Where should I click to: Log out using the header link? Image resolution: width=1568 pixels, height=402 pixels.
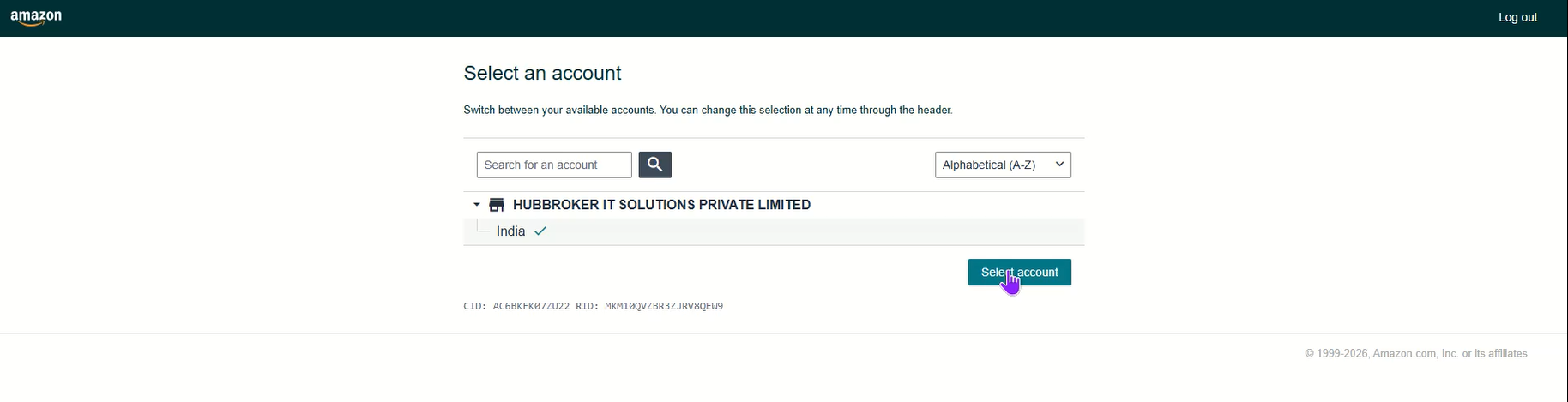tap(1517, 17)
